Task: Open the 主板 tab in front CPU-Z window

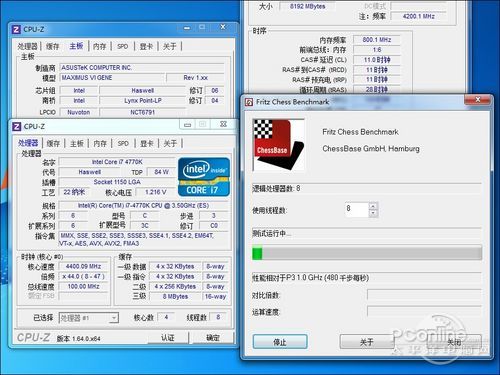Action: point(77,144)
